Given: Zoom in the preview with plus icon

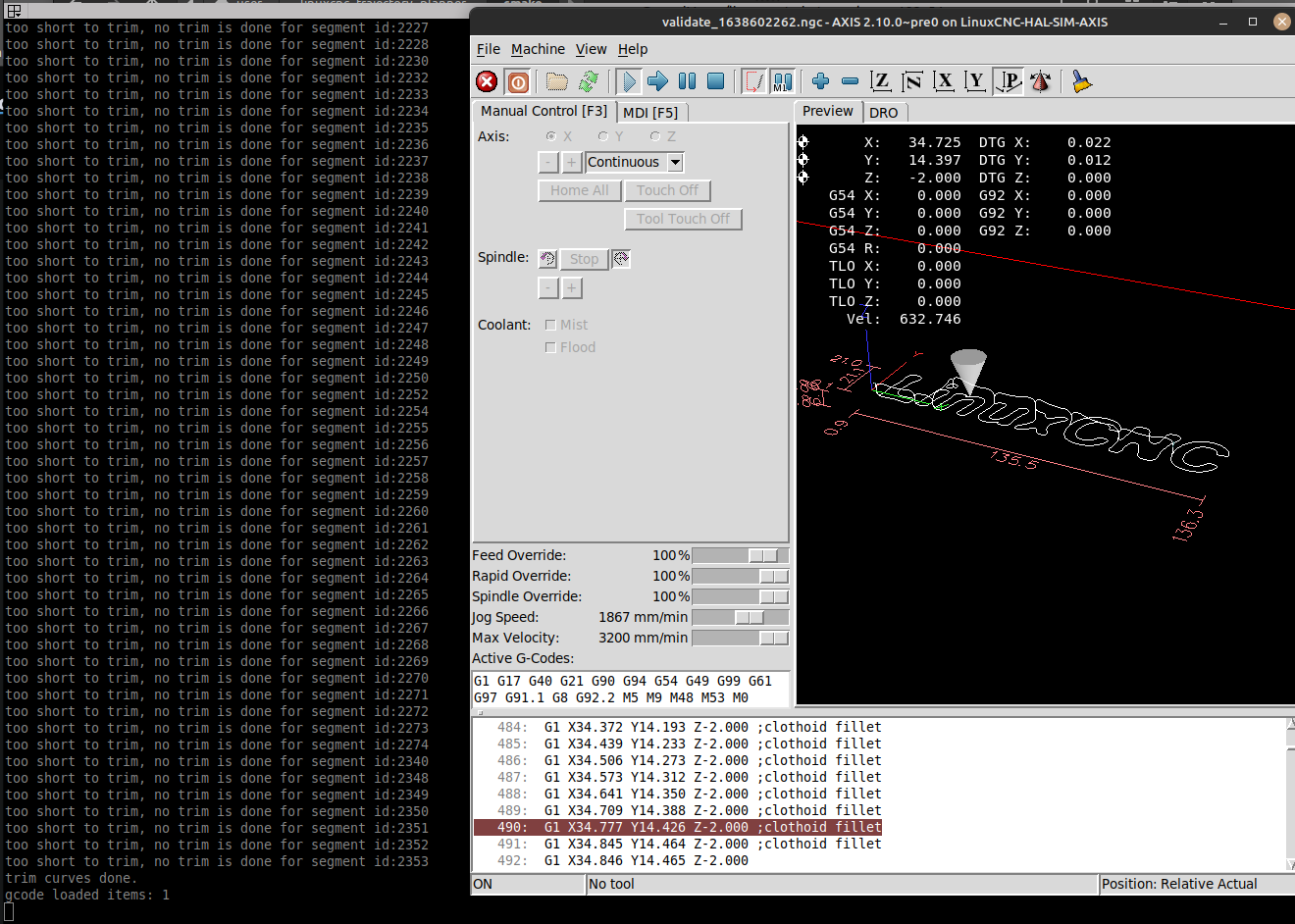Looking at the screenshot, I should [821, 81].
